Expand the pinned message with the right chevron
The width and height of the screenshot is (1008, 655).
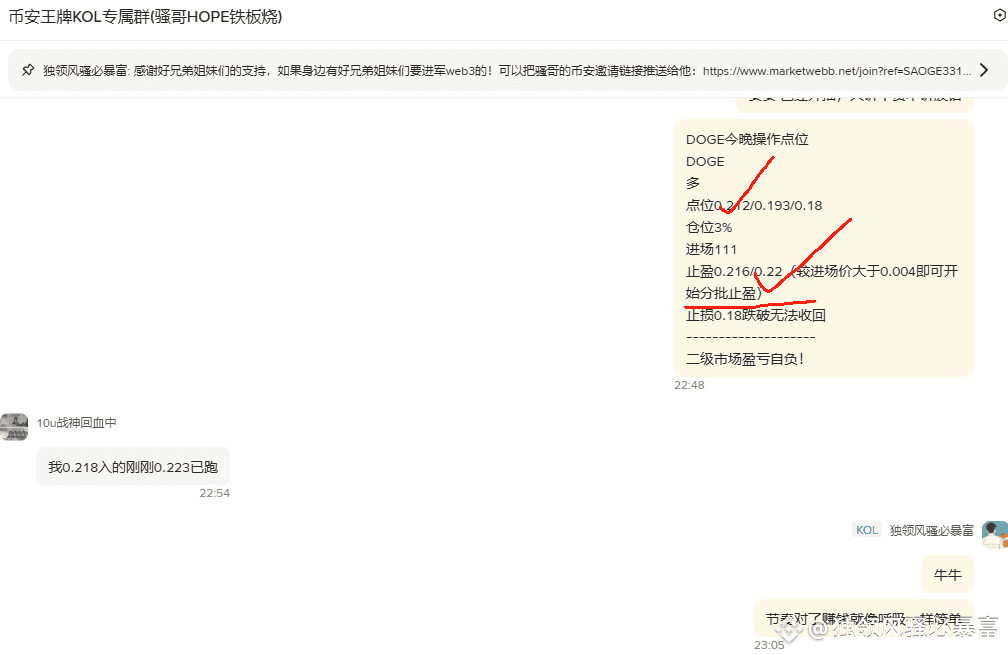point(984,70)
